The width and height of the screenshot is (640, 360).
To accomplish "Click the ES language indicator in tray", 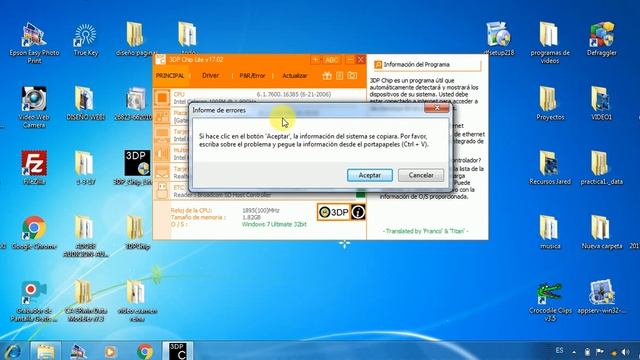I will tap(559, 351).
